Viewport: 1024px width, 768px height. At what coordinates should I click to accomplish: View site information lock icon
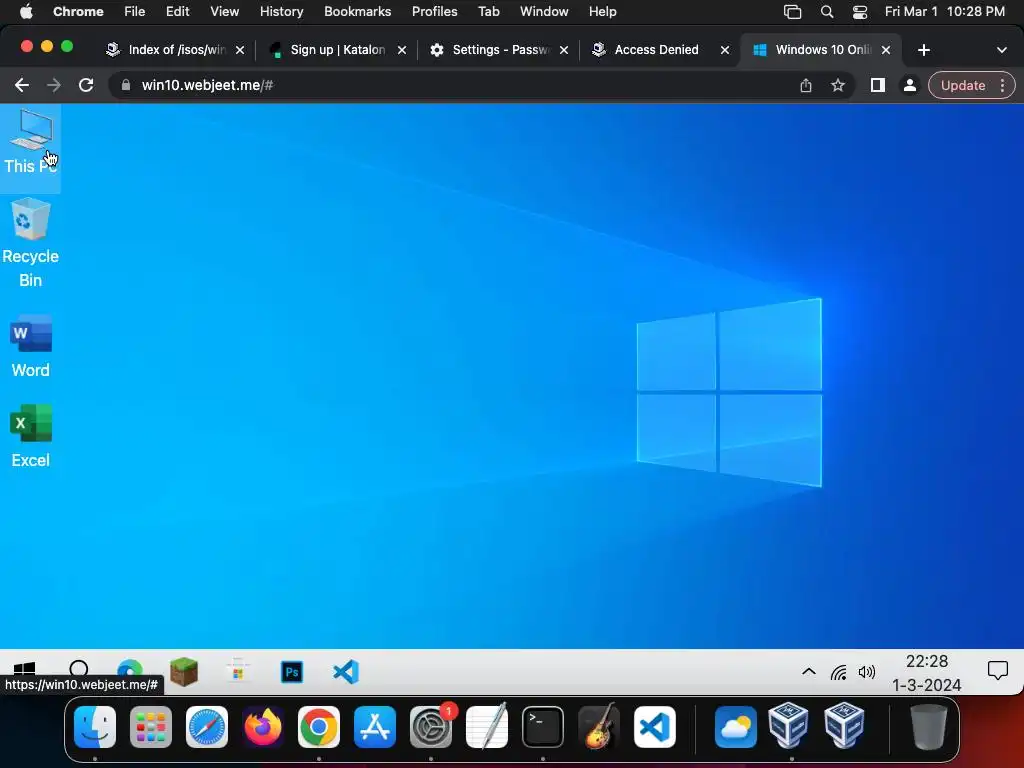click(126, 85)
